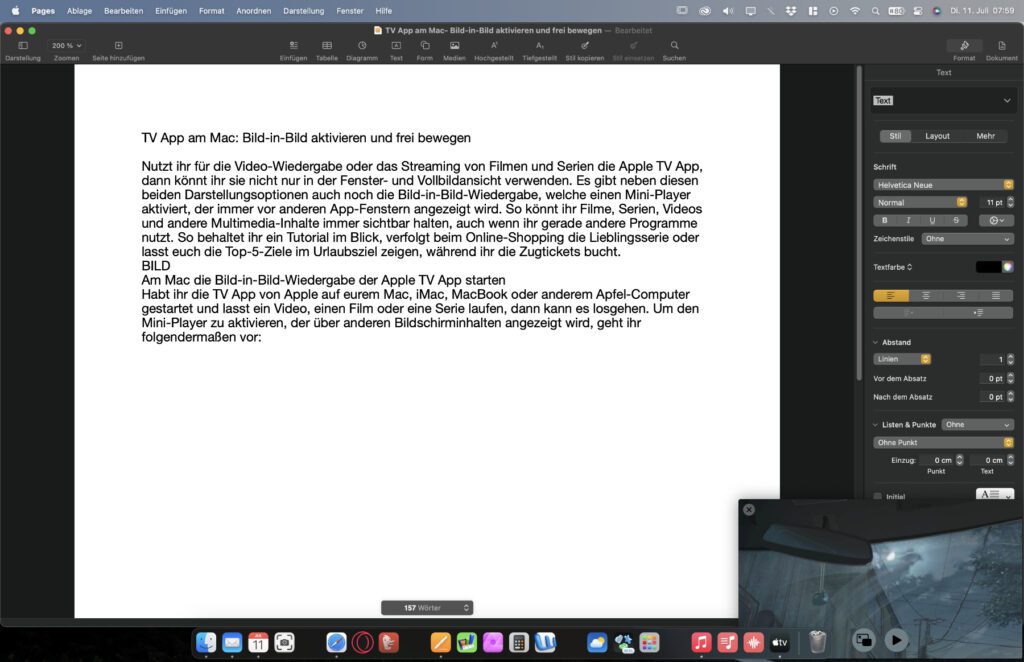Enable underline formatting
Image resolution: width=1024 pixels, height=662 pixels.
click(x=931, y=220)
